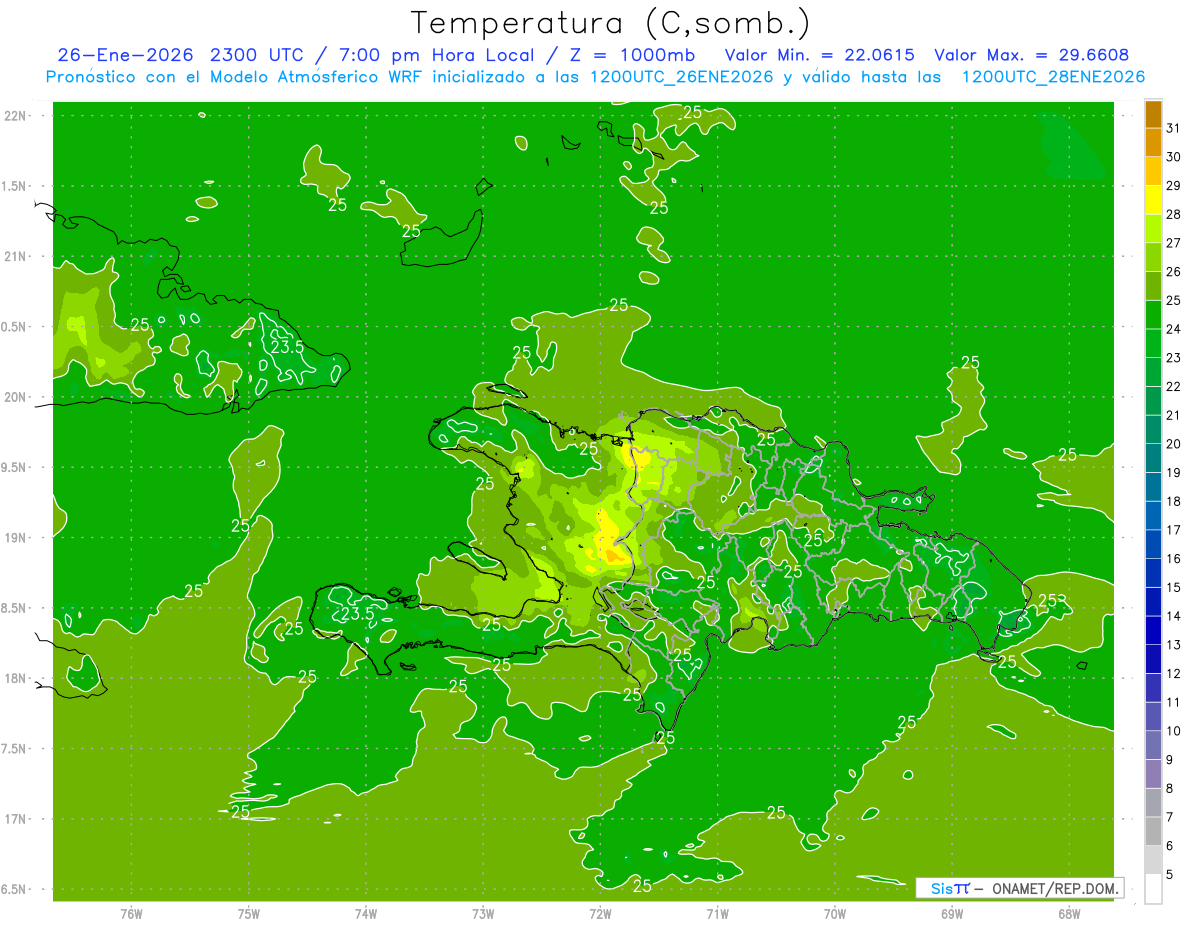
Task: Click the "22N" latitude axis label
Action: click(x=14, y=116)
